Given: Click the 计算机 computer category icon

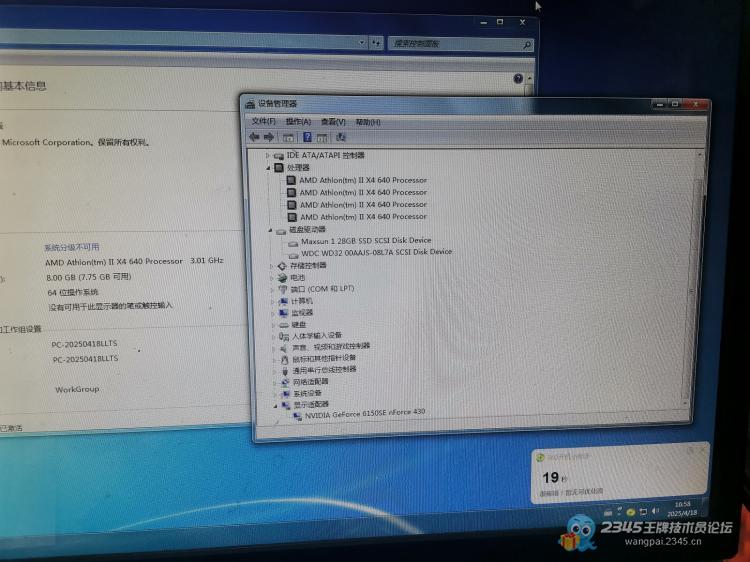Looking at the screenshot, I should point(284,301).
